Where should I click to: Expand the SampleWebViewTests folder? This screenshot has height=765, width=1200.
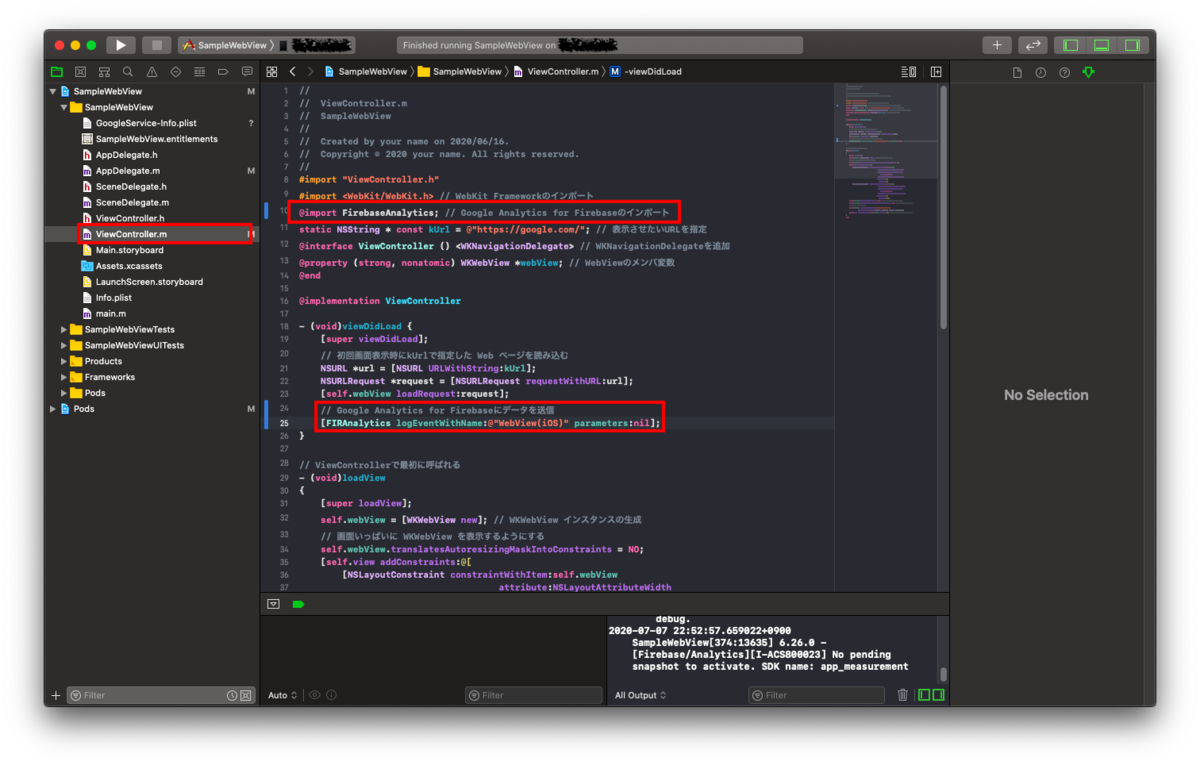click(x=64, y=329)
